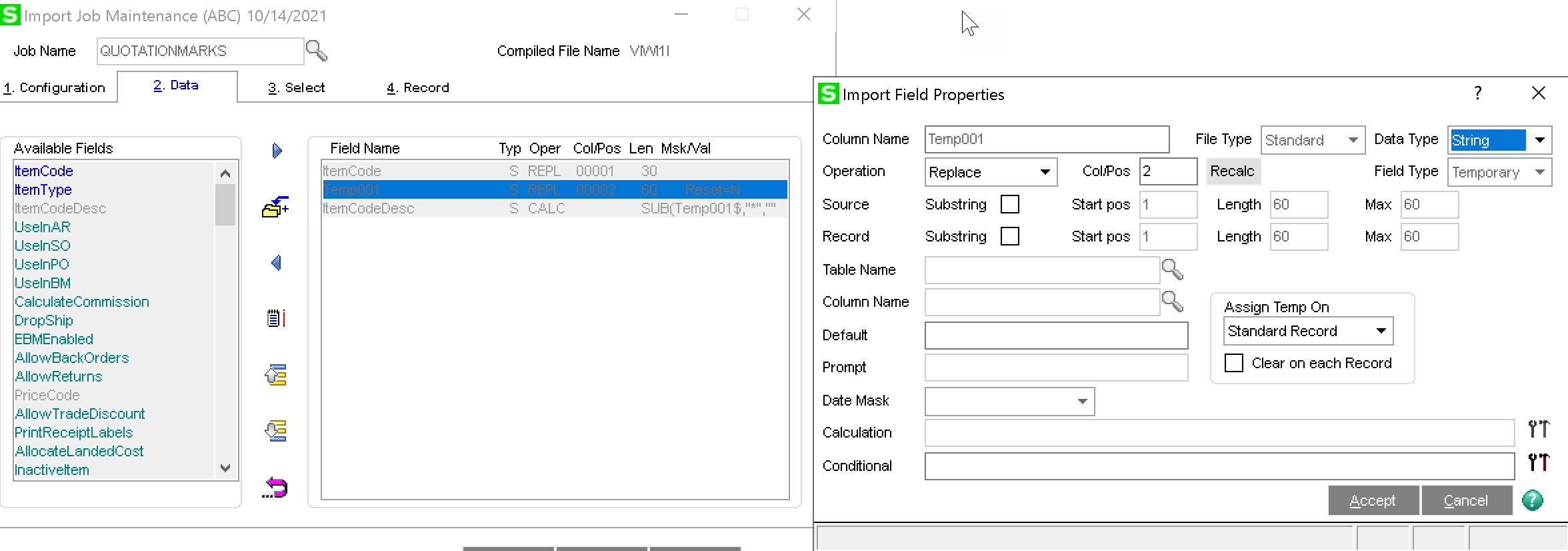Select the highlighted Temp001 row
This screenshot has width=1568, height=551.
pyautogui.click(x=555, y=189)
